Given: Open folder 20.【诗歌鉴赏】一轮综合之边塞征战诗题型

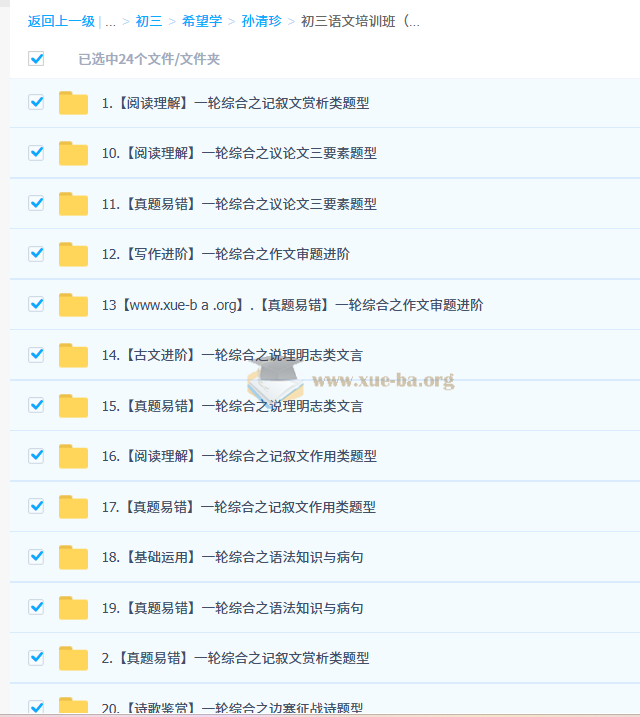Looking at the screenshot, I should (x=238, y=707).
